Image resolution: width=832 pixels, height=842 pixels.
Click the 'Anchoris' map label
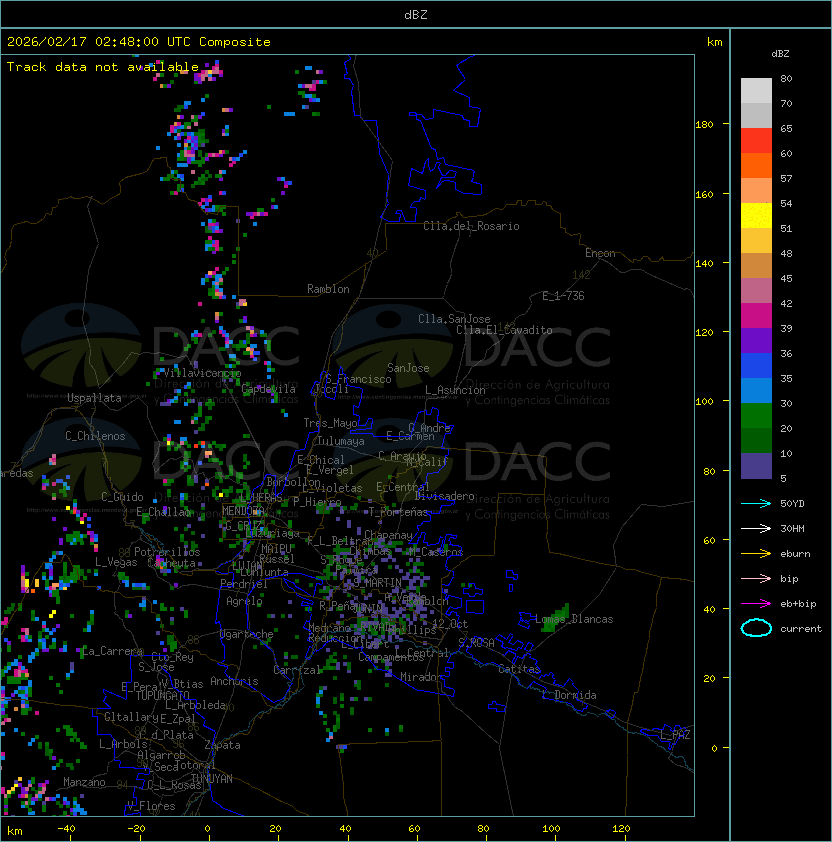tap(234, 681)
